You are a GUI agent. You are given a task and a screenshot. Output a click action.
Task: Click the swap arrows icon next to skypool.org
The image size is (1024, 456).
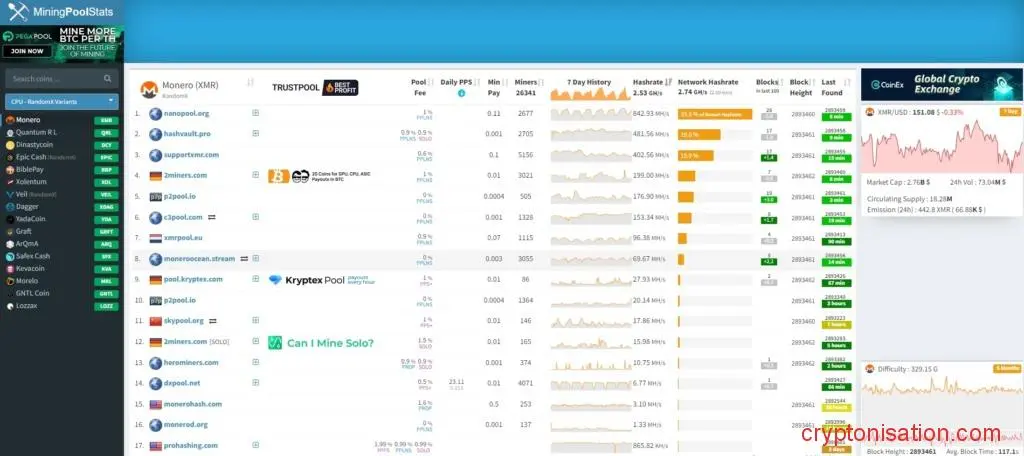click(212, 321)
